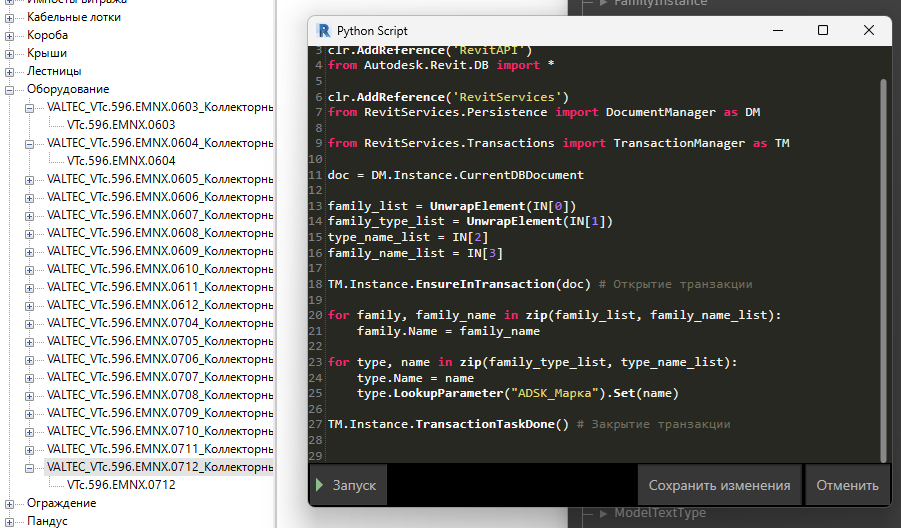Minimize the Python Script window

click(x=778, y=30)
